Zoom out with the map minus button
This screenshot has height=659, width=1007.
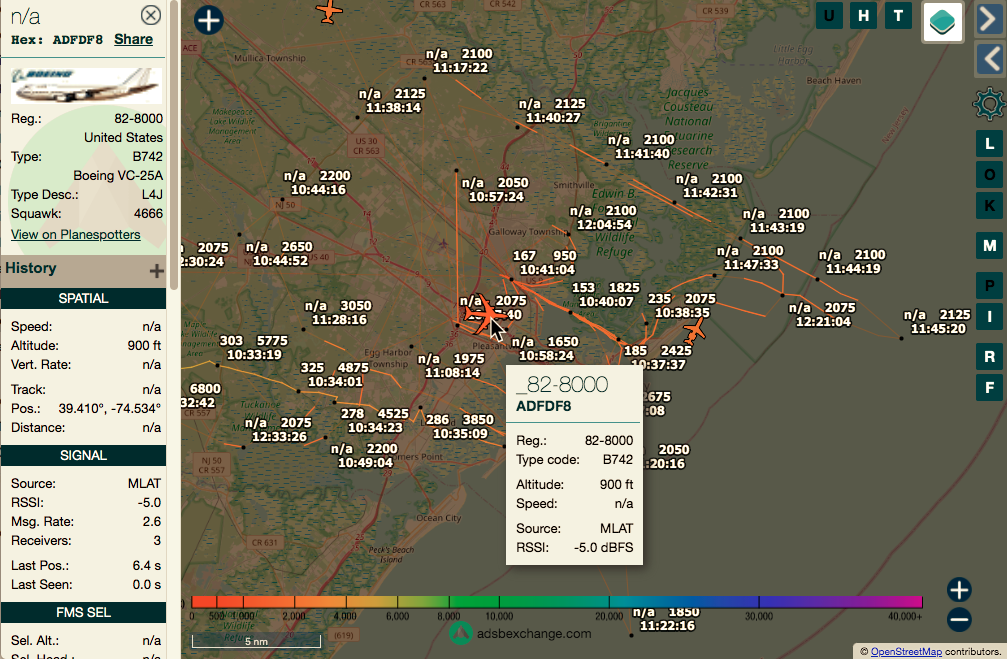(x=959, y=620)
